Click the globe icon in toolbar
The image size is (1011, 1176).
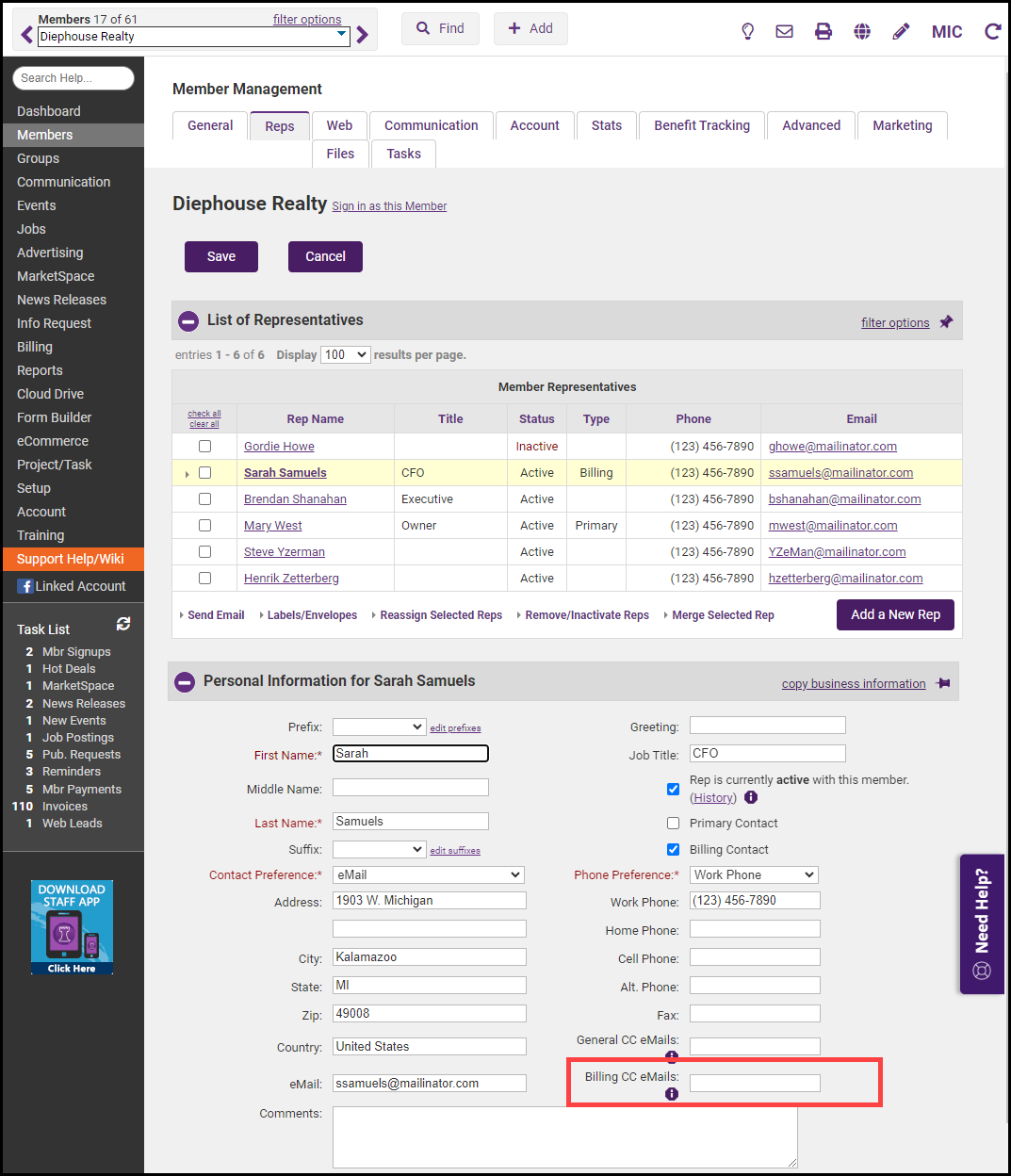(861, 31)
